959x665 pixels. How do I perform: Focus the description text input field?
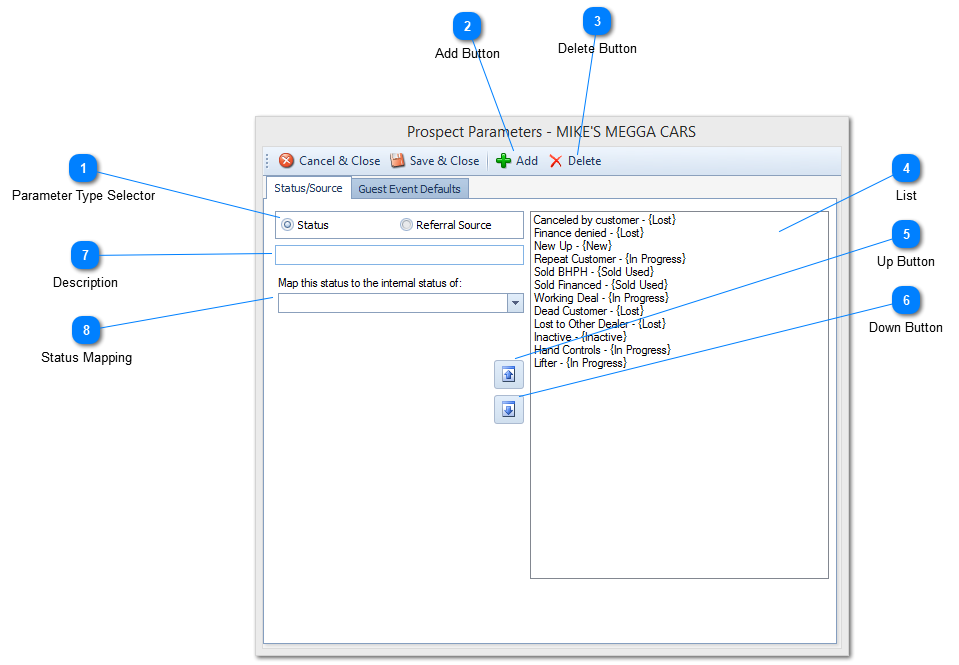[399, 255]
